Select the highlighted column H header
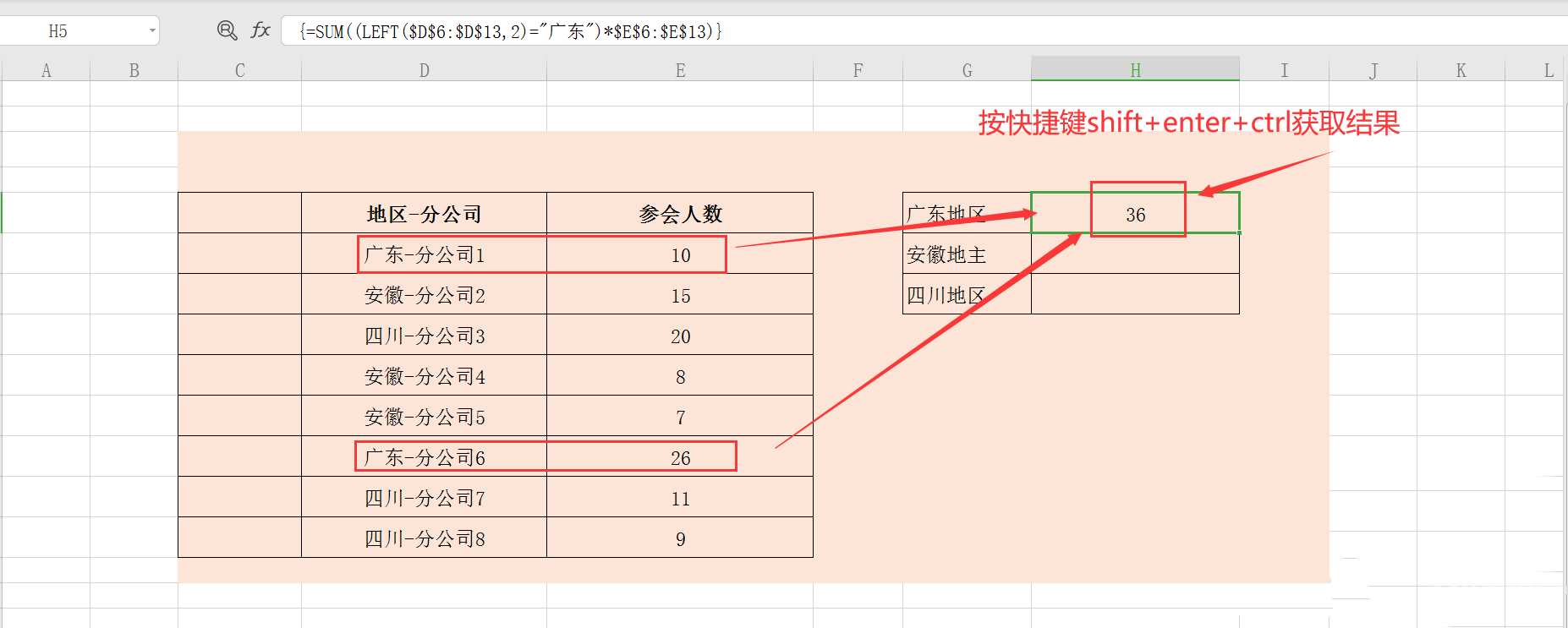The width and height of the screenshot is (1568, 628). (x=1135, y=70)
